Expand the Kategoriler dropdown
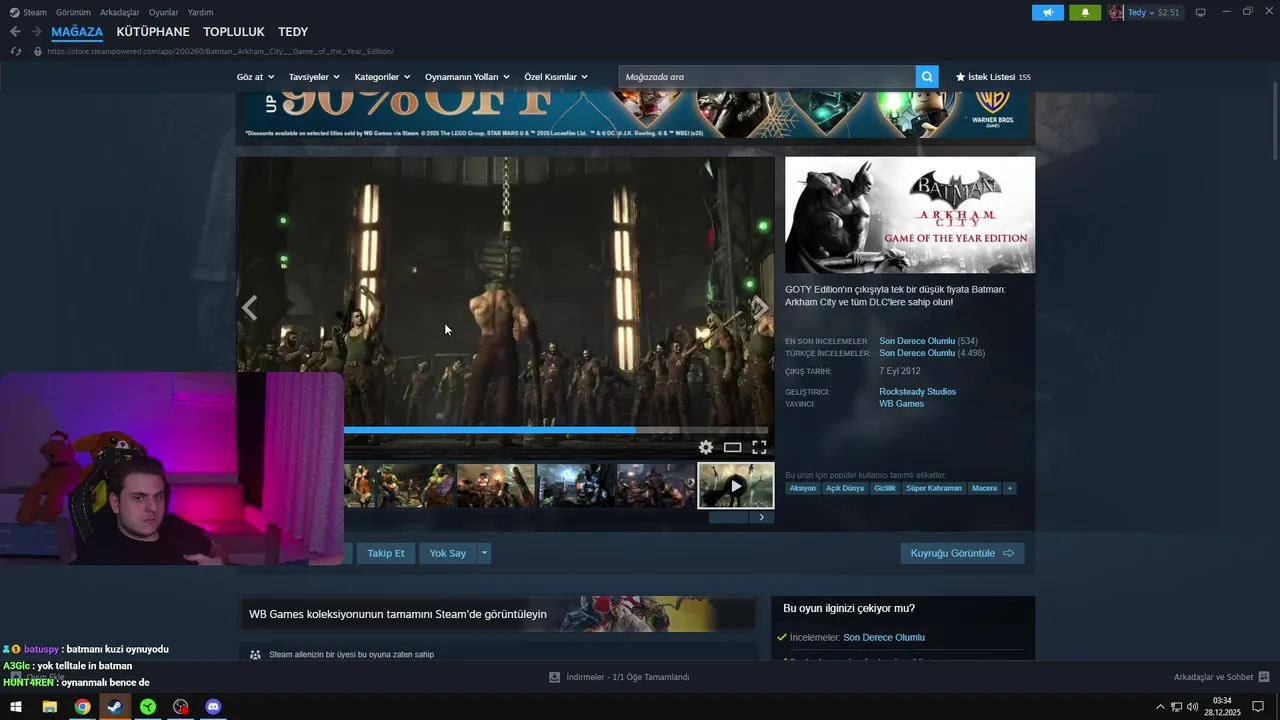Screen dimensions: 1280x720 click(382, 77)
